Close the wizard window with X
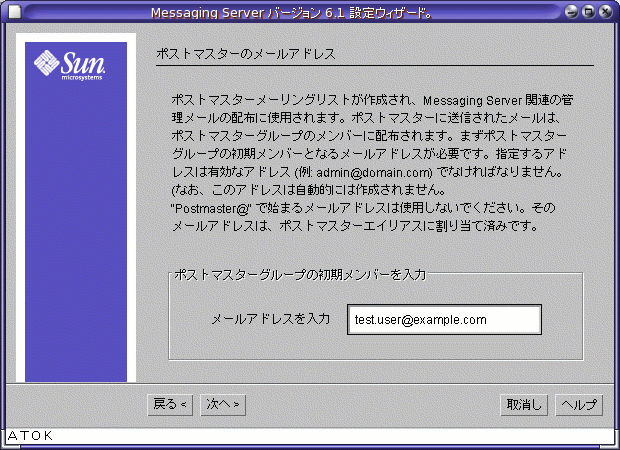Screen dimensions: 620x450 coord(605,11)
